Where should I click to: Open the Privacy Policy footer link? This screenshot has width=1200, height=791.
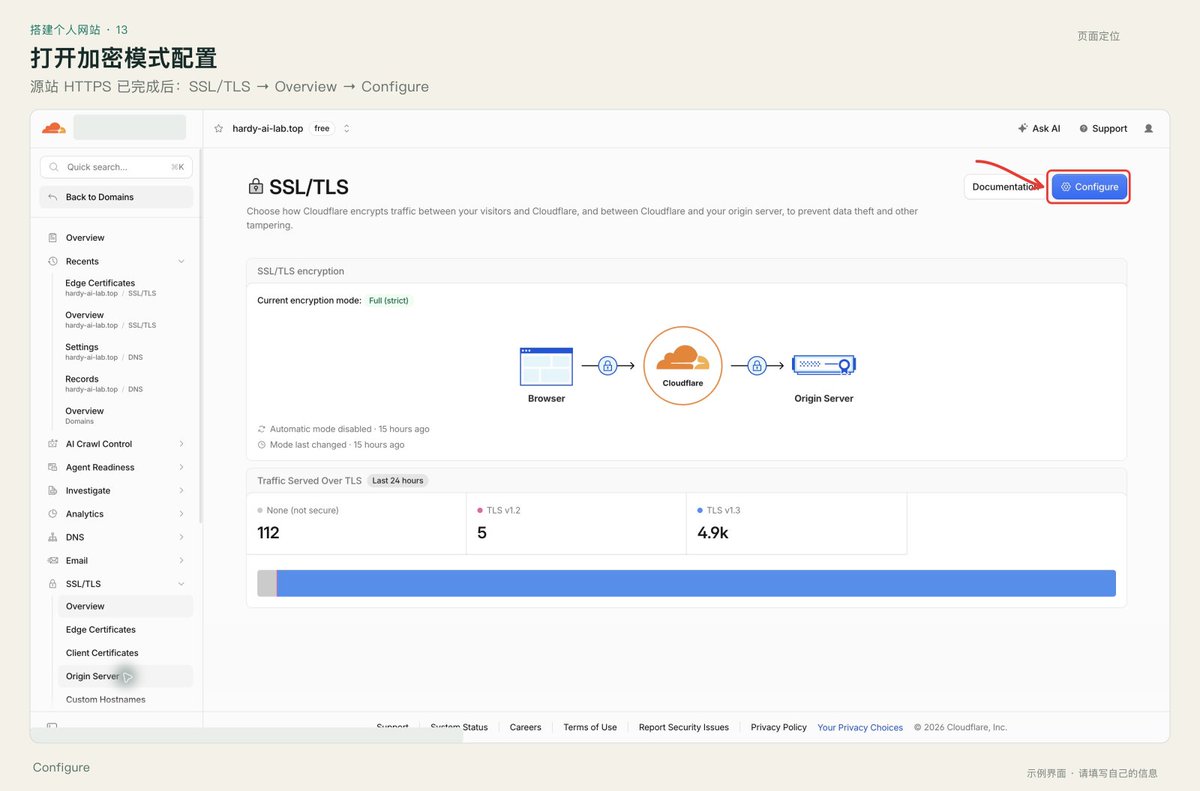[x=779, y=727]
